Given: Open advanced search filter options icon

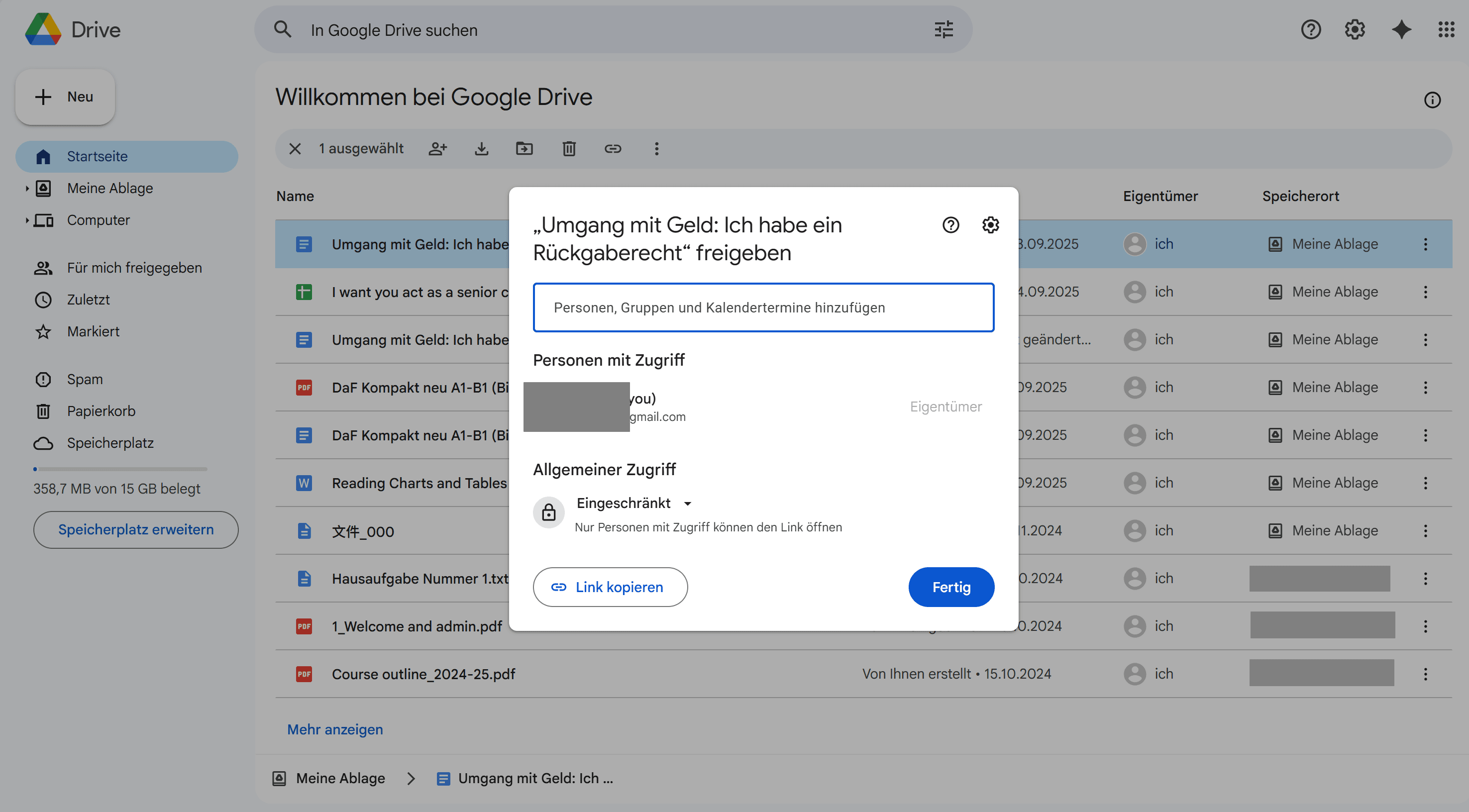Looking at the screenshot, I should 944,29.
